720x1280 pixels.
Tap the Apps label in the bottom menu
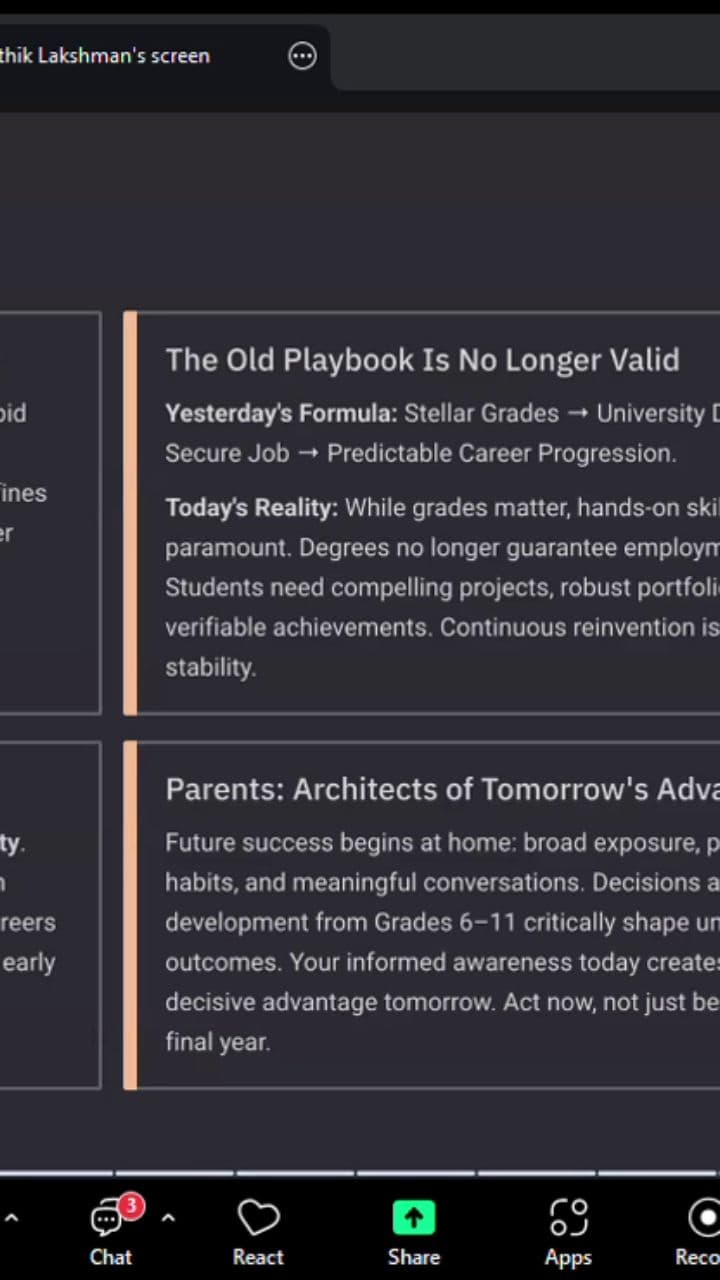[x=568, y=1257]
